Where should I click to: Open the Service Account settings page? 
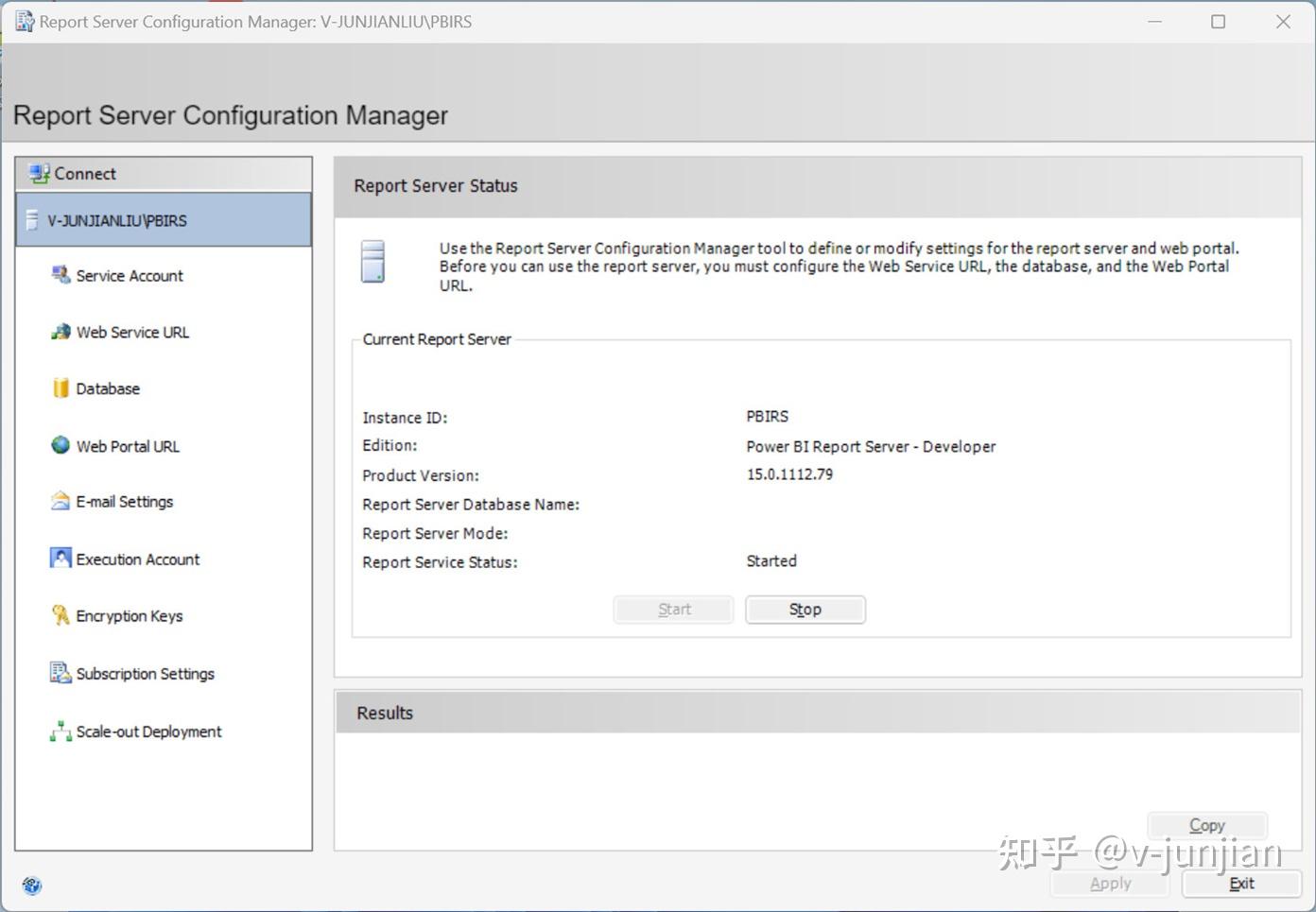pyautogui.click(x=130, y=275)
